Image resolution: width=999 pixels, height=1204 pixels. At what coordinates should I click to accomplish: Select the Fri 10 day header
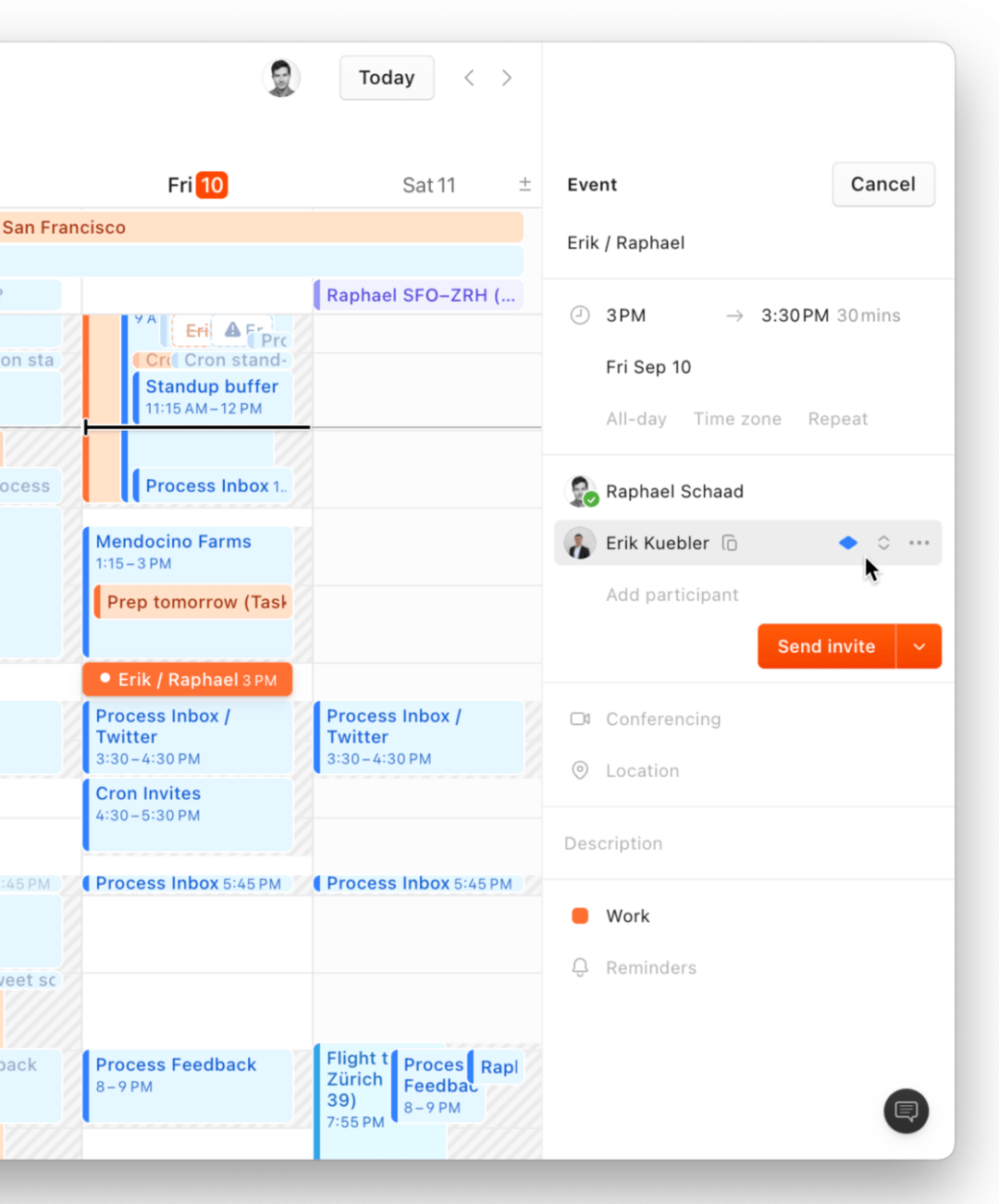click(197, 185)
